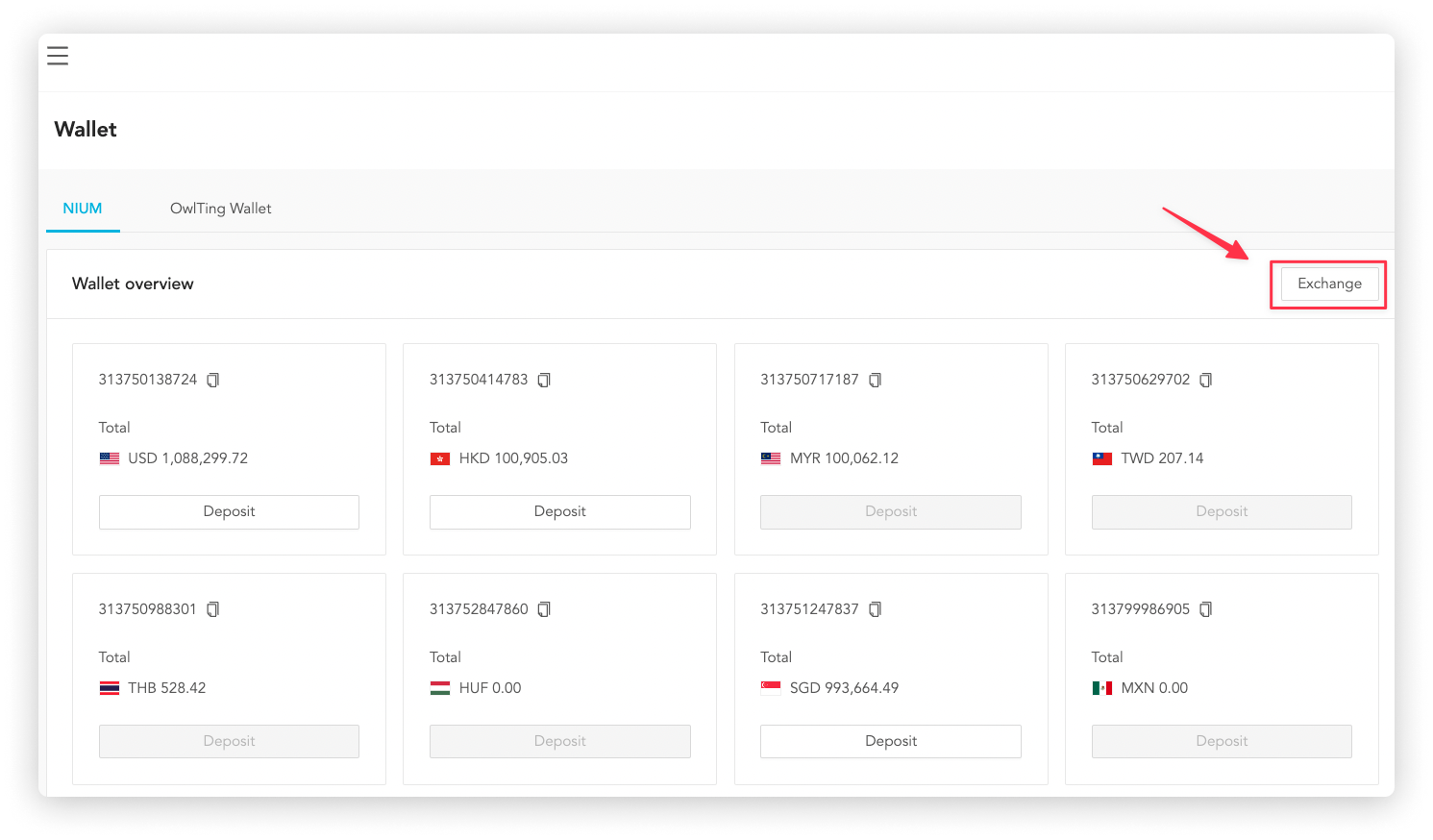Click the Wallet page title
The image size is (1433, 840).
coord(86,130)
